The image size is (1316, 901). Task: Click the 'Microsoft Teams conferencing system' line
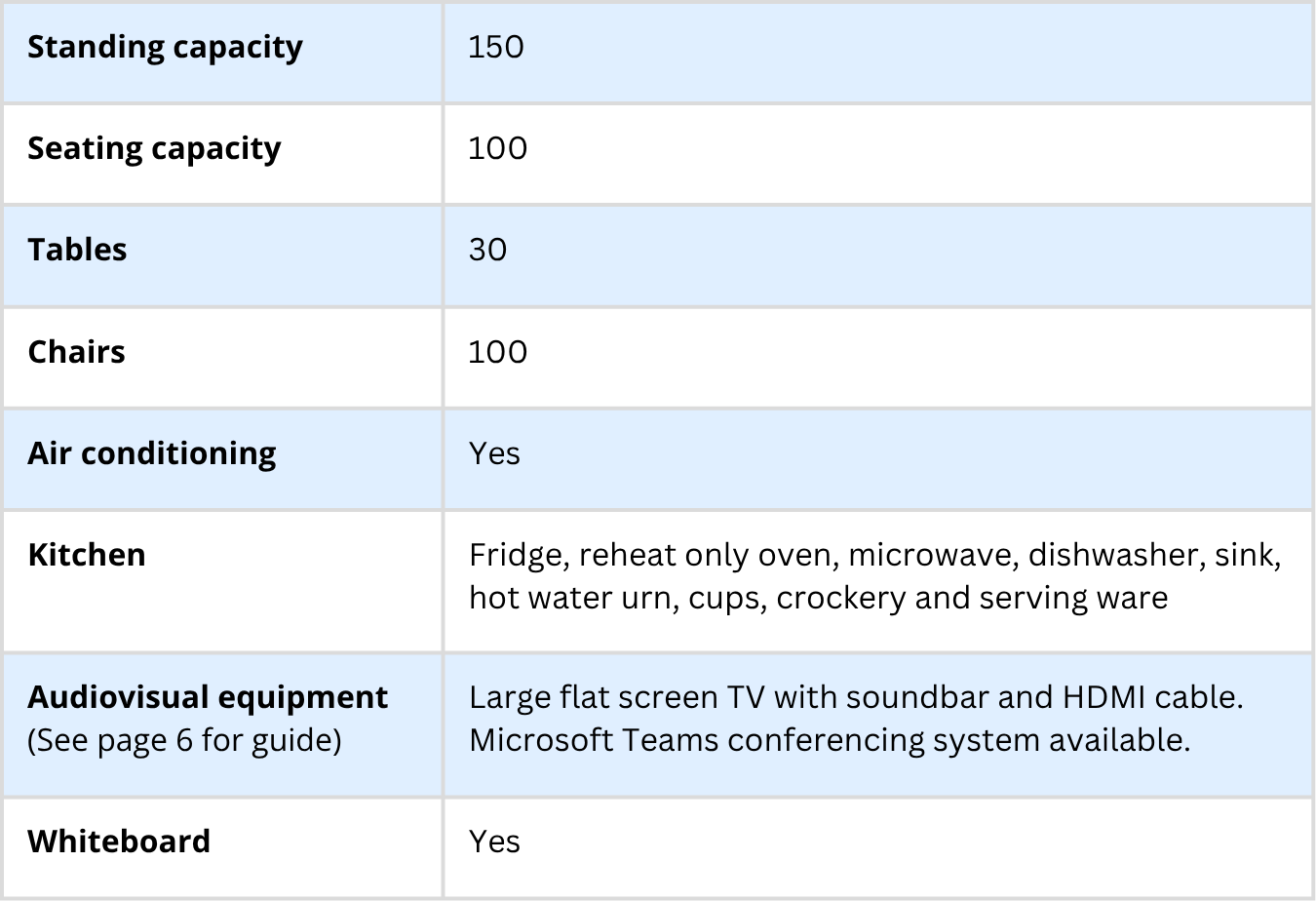829,740
